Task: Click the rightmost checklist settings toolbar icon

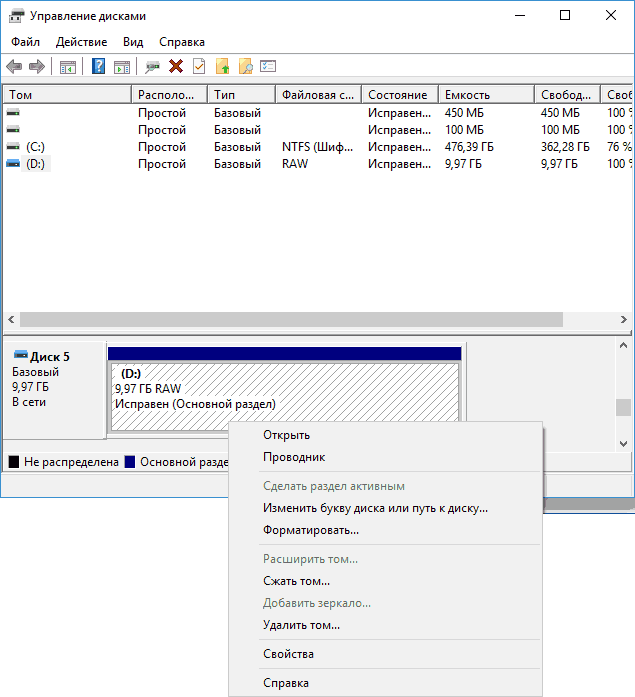Action: [268, 67]
